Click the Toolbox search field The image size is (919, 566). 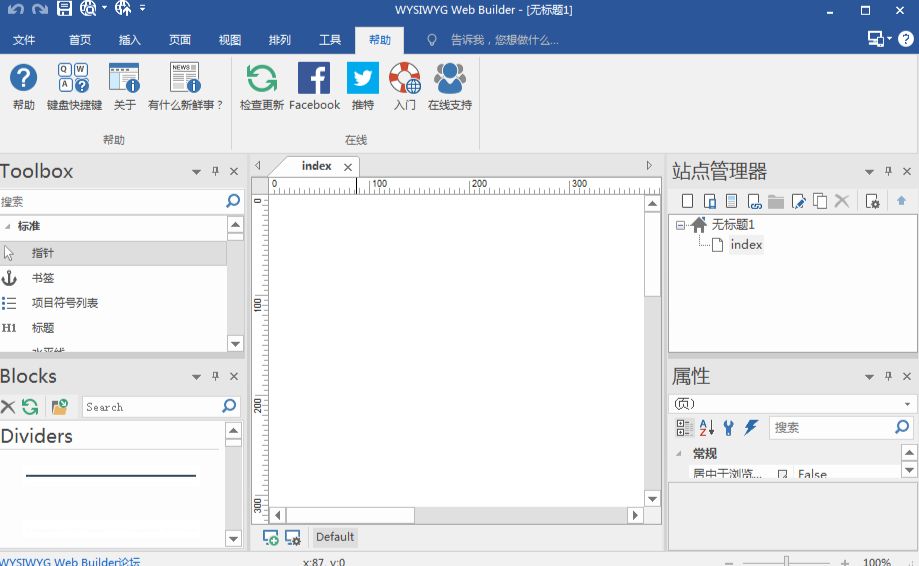point(110,201)
